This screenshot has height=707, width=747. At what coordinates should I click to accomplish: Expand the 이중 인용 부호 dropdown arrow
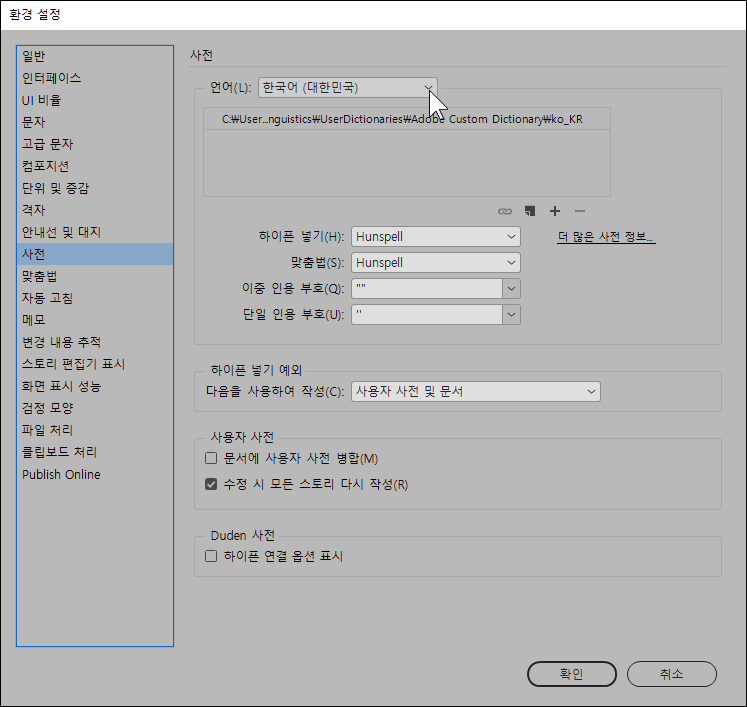click(511, 289)
